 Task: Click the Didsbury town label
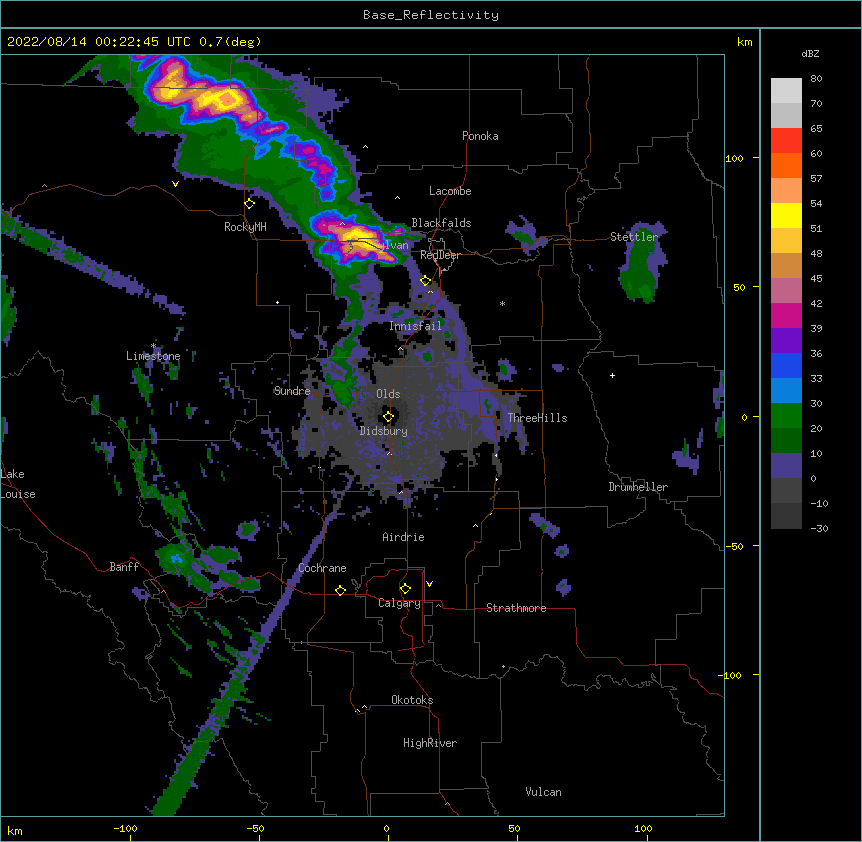(x=384, y=431)
